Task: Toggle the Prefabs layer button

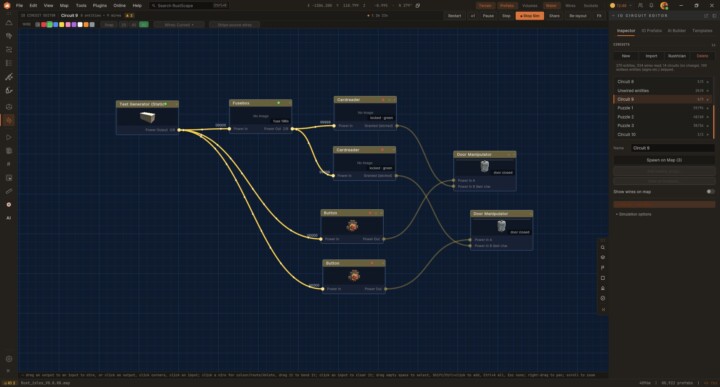Action: 507,6
